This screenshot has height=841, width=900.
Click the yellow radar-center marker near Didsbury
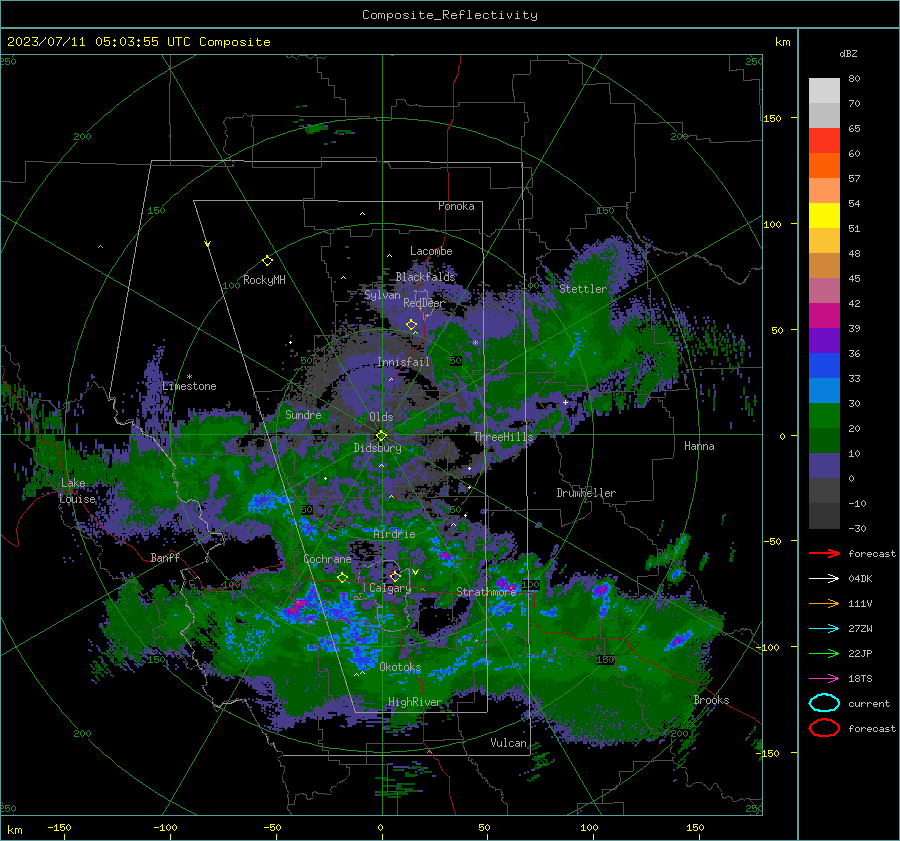pyautogui.click(x=381, y=436)
